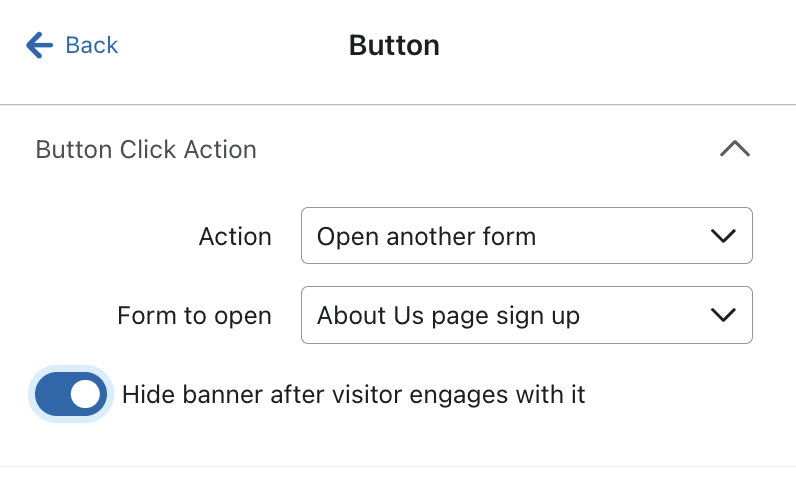Click the blue track of the banner toggle

[53, 394]
